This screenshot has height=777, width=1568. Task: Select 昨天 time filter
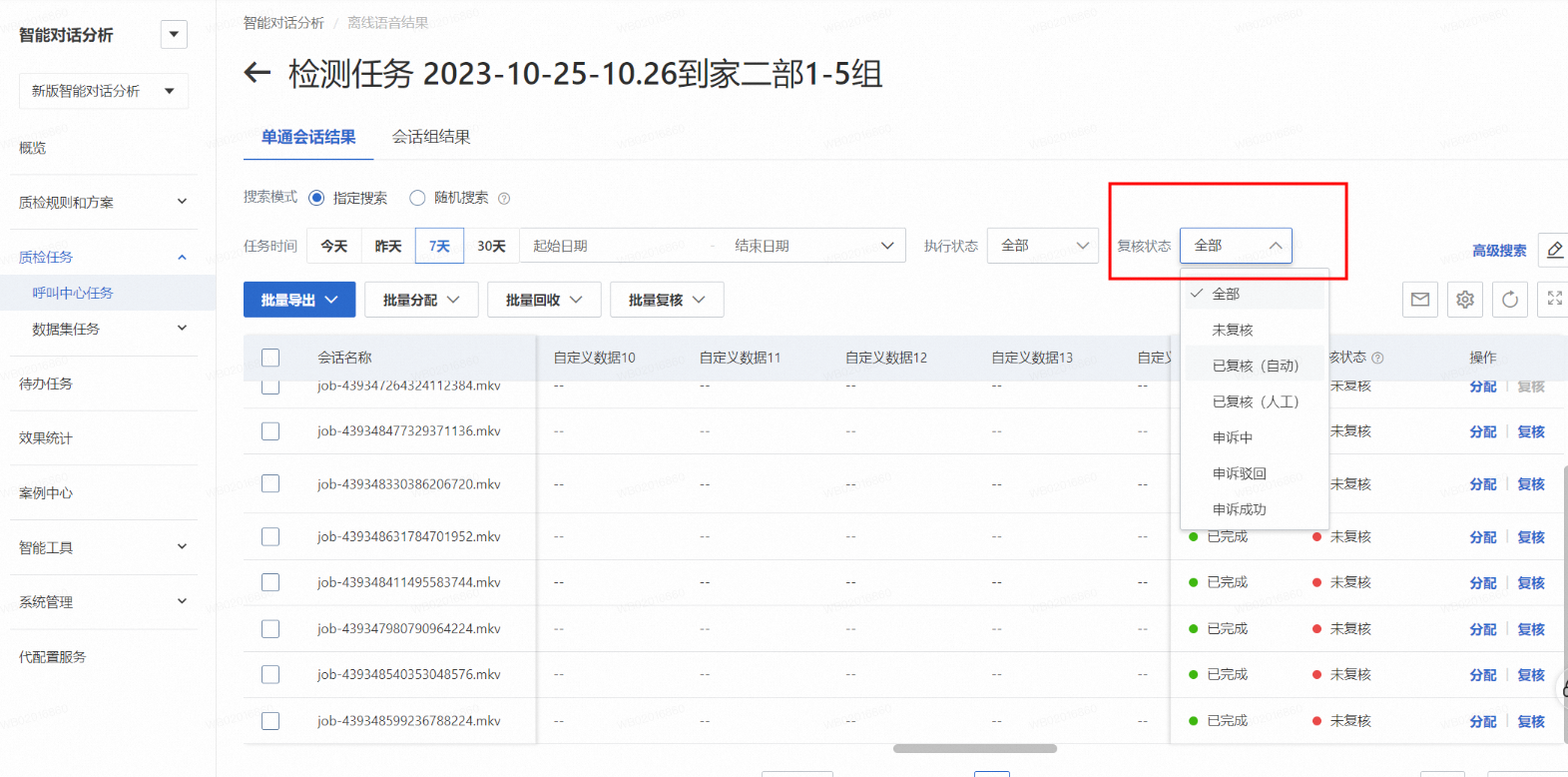(388, 246)
